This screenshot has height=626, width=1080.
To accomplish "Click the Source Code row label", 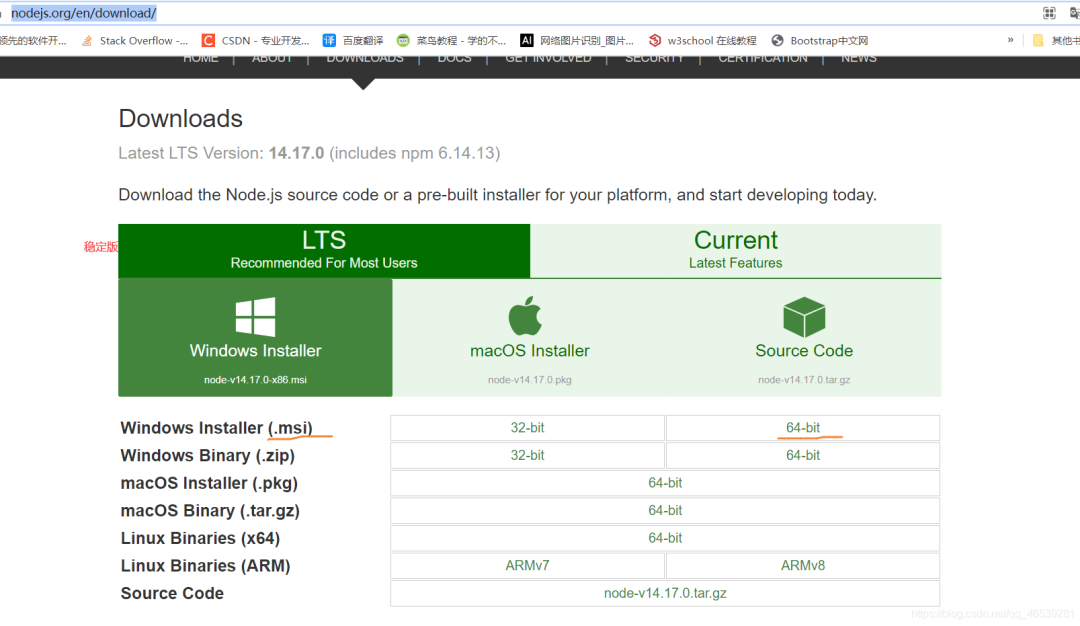I will (172, 593).
